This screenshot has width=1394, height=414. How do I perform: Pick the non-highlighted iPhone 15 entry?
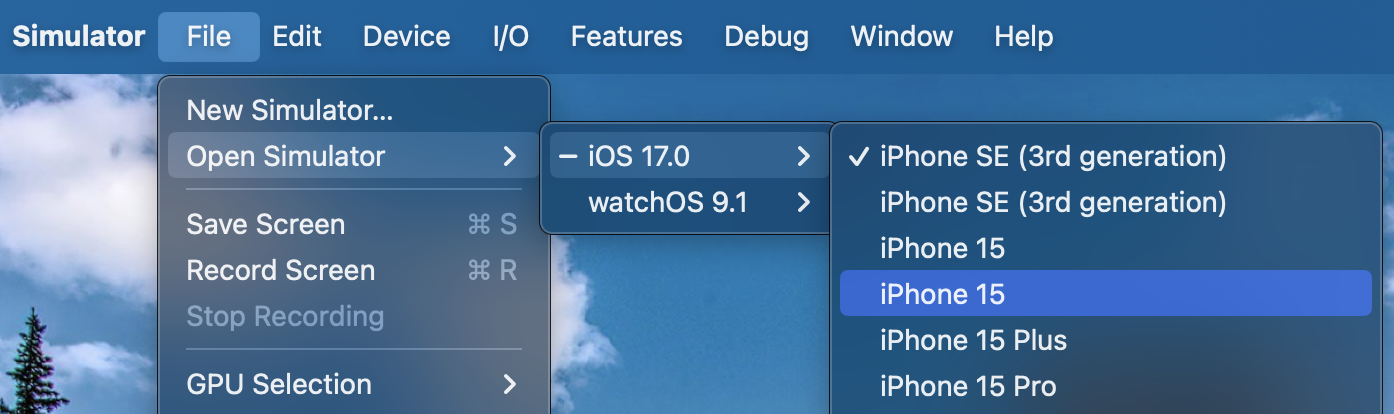tap(942, 248)
